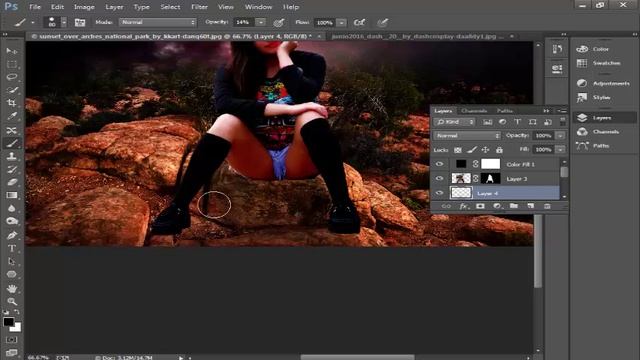The width and height of the screenshot is (640, 360).
Task: Swap foreground and background colors
Action: coord(17,312)
